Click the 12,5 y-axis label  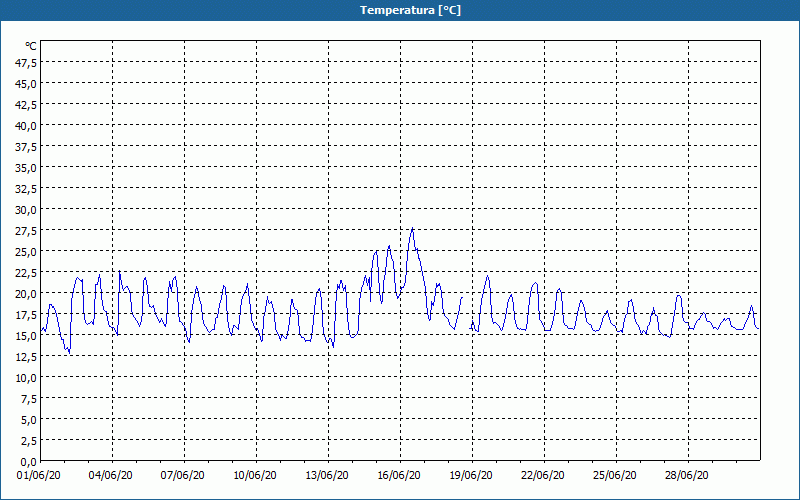(26, 357)
